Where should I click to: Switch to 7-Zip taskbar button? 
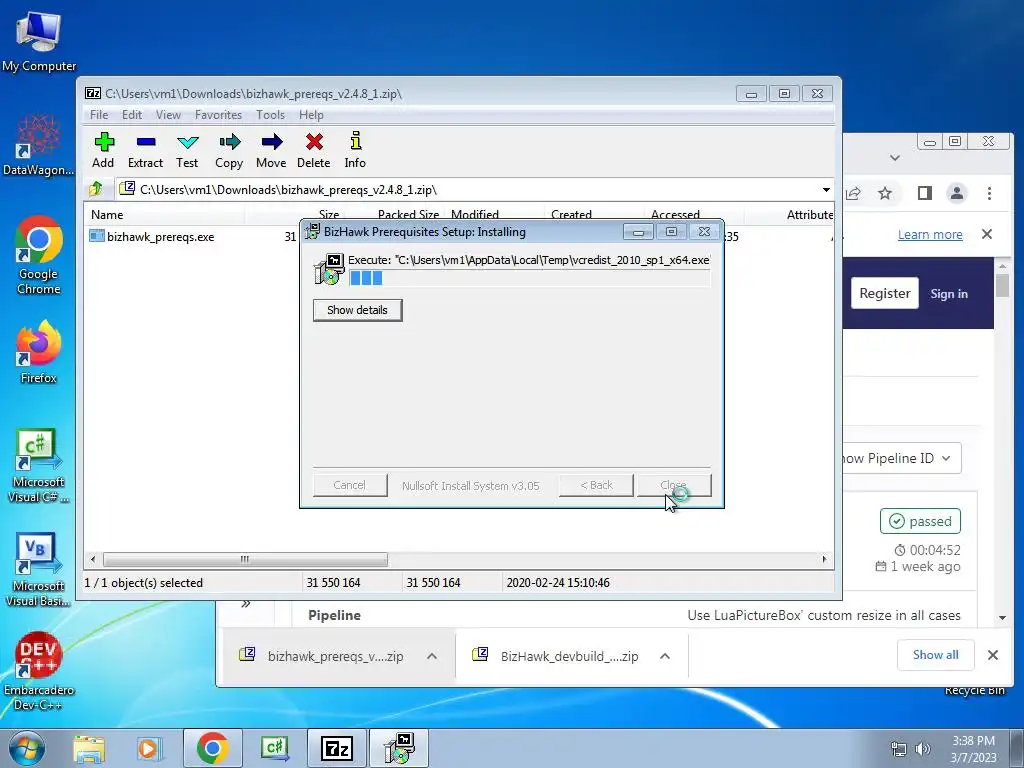point(337,748)
